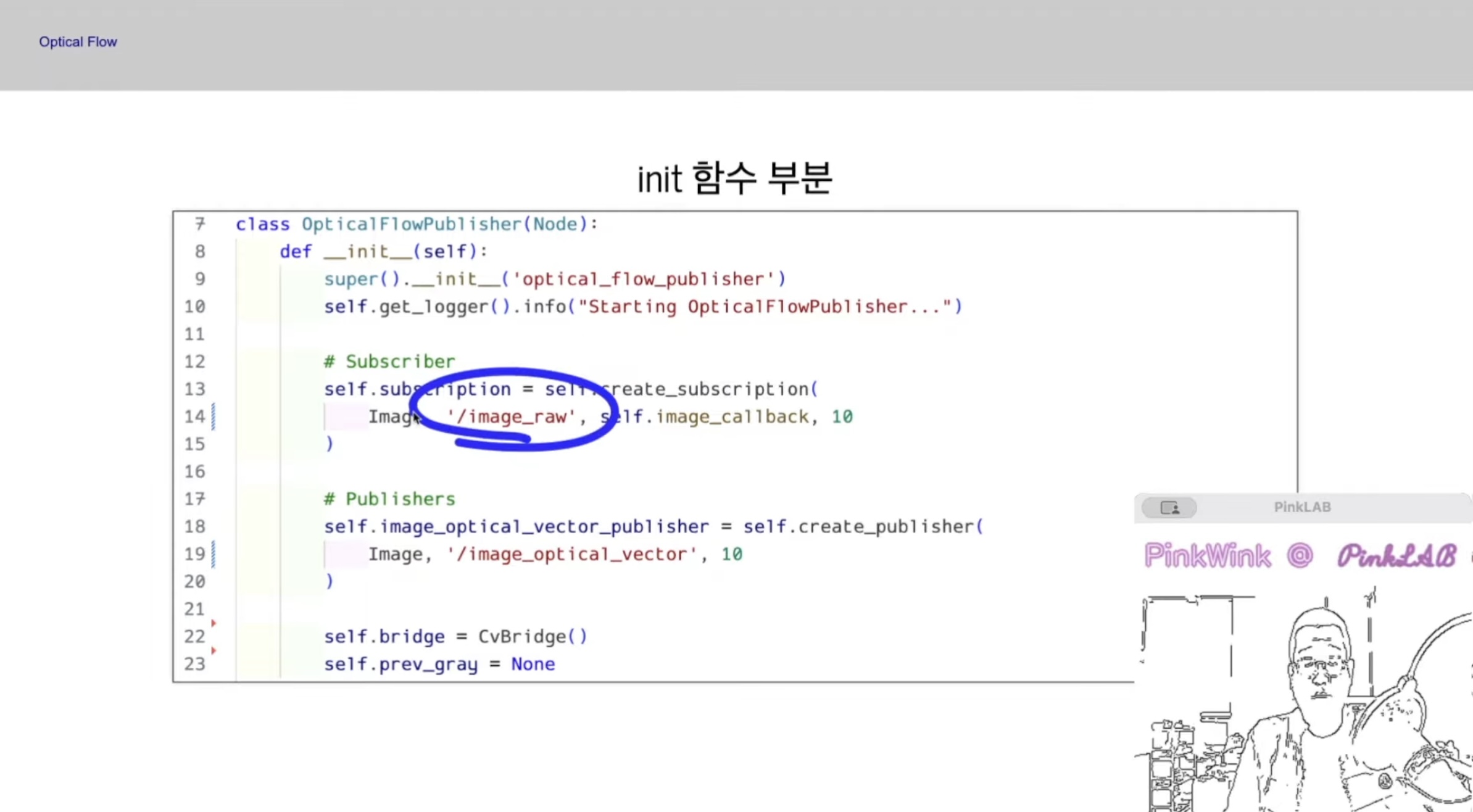Click the red marker beside line 22
Screen dimensions: 1473x812
point(214,623)
